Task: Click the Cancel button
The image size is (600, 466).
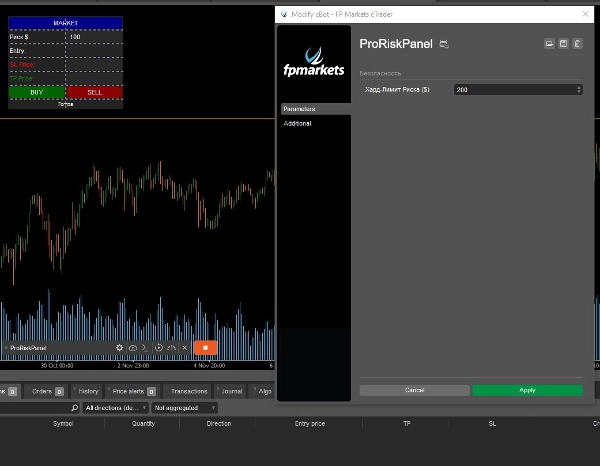Action: click(x=414, y=390)
